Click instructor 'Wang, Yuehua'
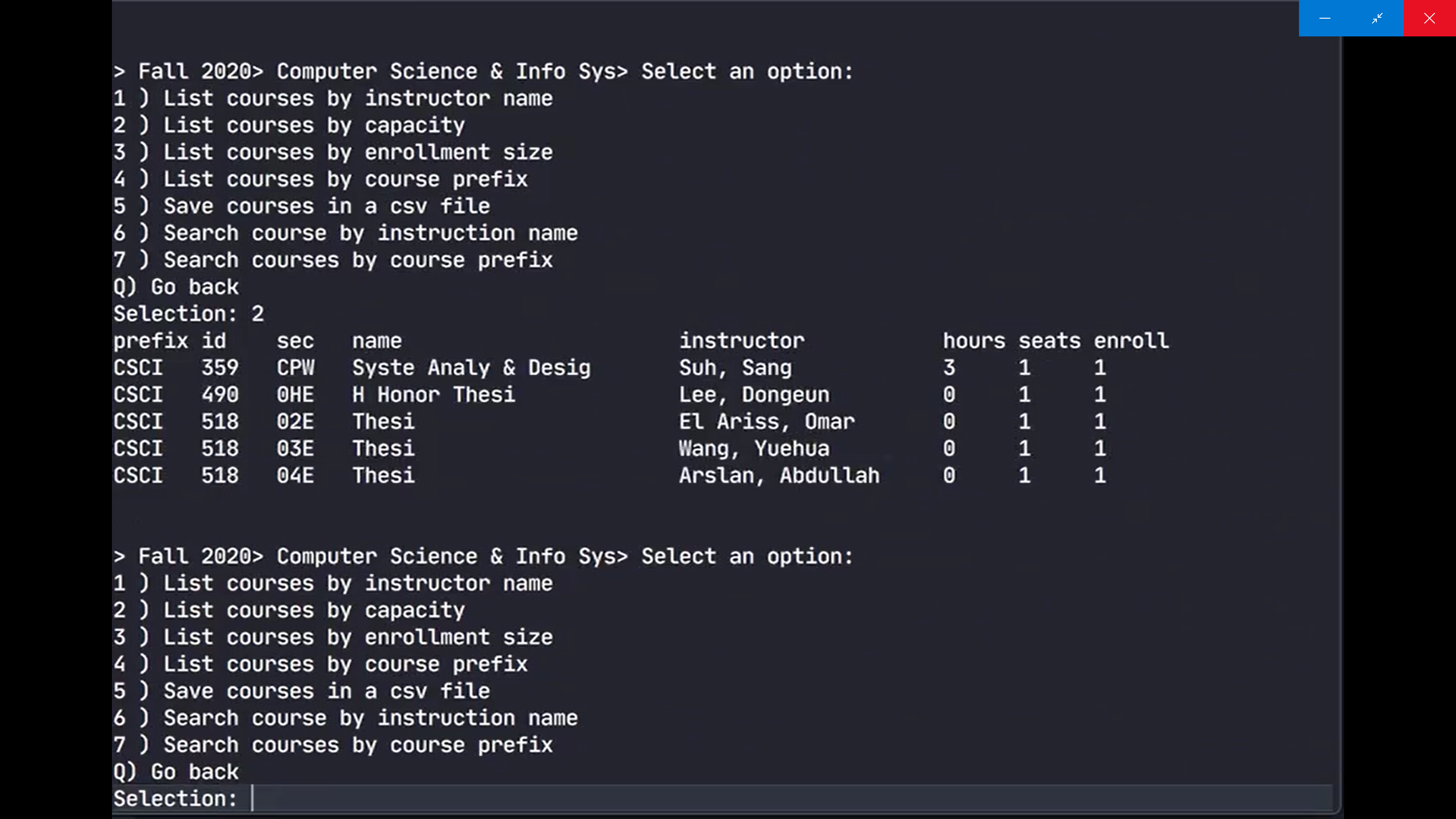 (x=754, y=449)
